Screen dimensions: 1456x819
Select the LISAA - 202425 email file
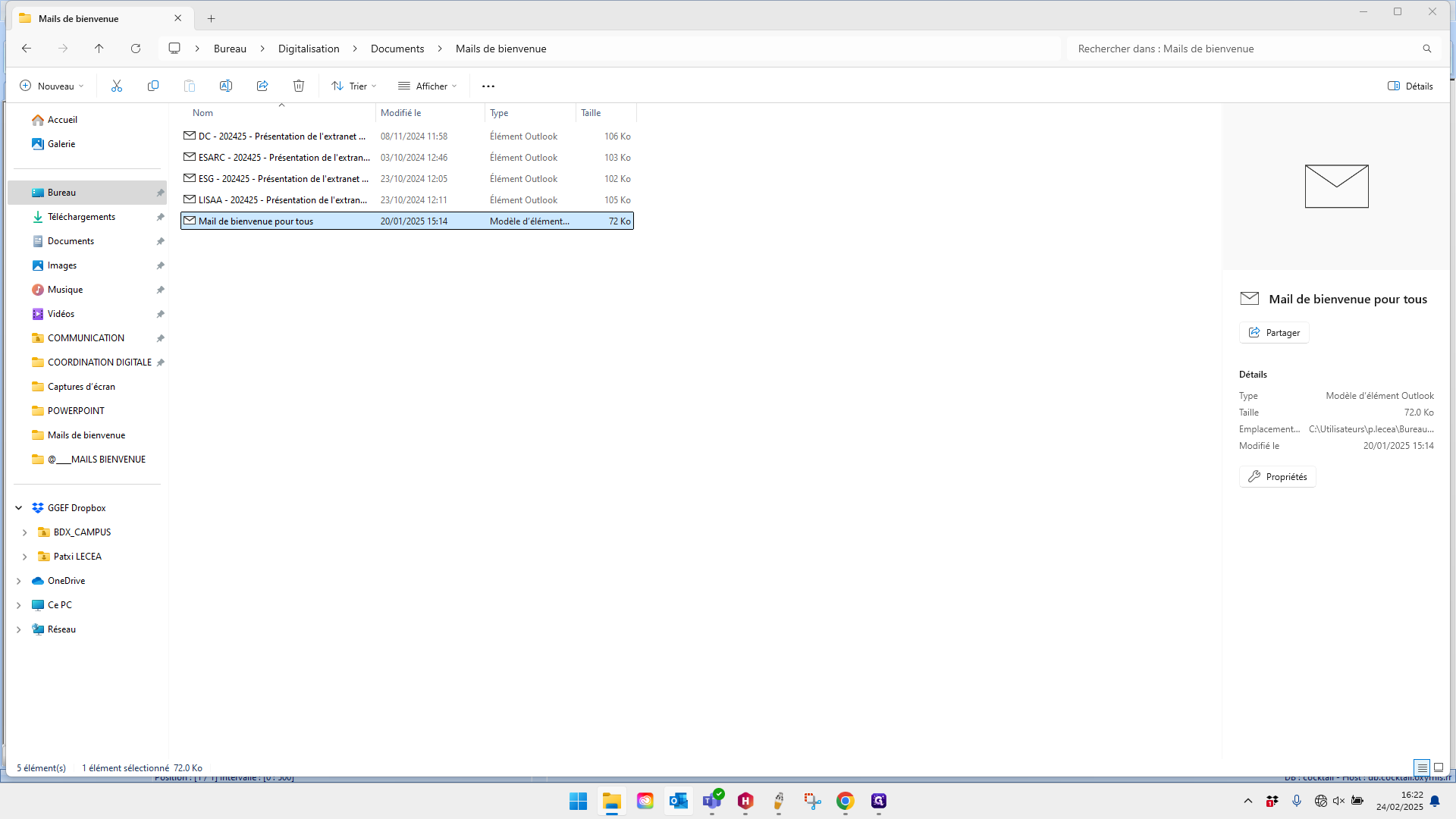tap(407, 200)
